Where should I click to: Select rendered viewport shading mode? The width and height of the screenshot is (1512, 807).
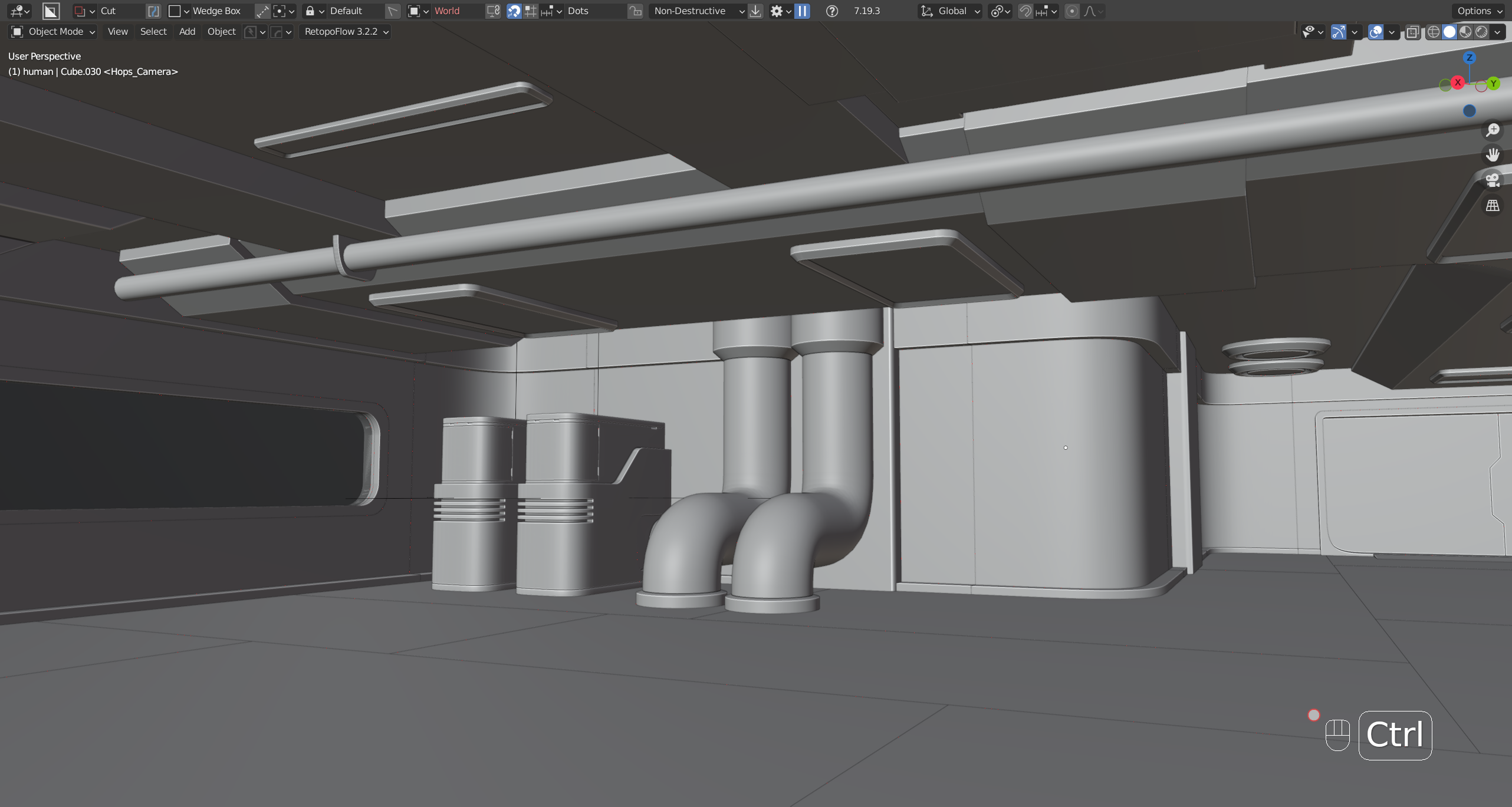coord(1481,32)
